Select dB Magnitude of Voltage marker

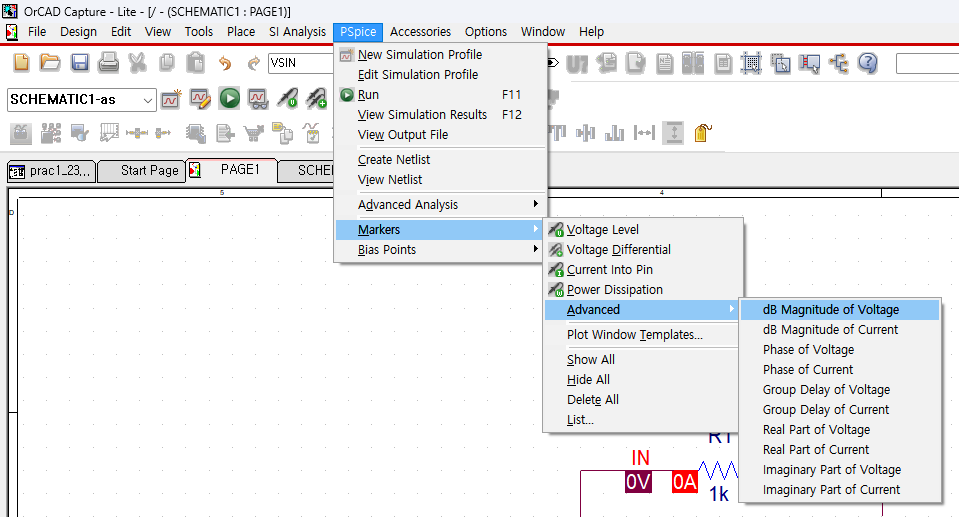(x=840, y=310)
